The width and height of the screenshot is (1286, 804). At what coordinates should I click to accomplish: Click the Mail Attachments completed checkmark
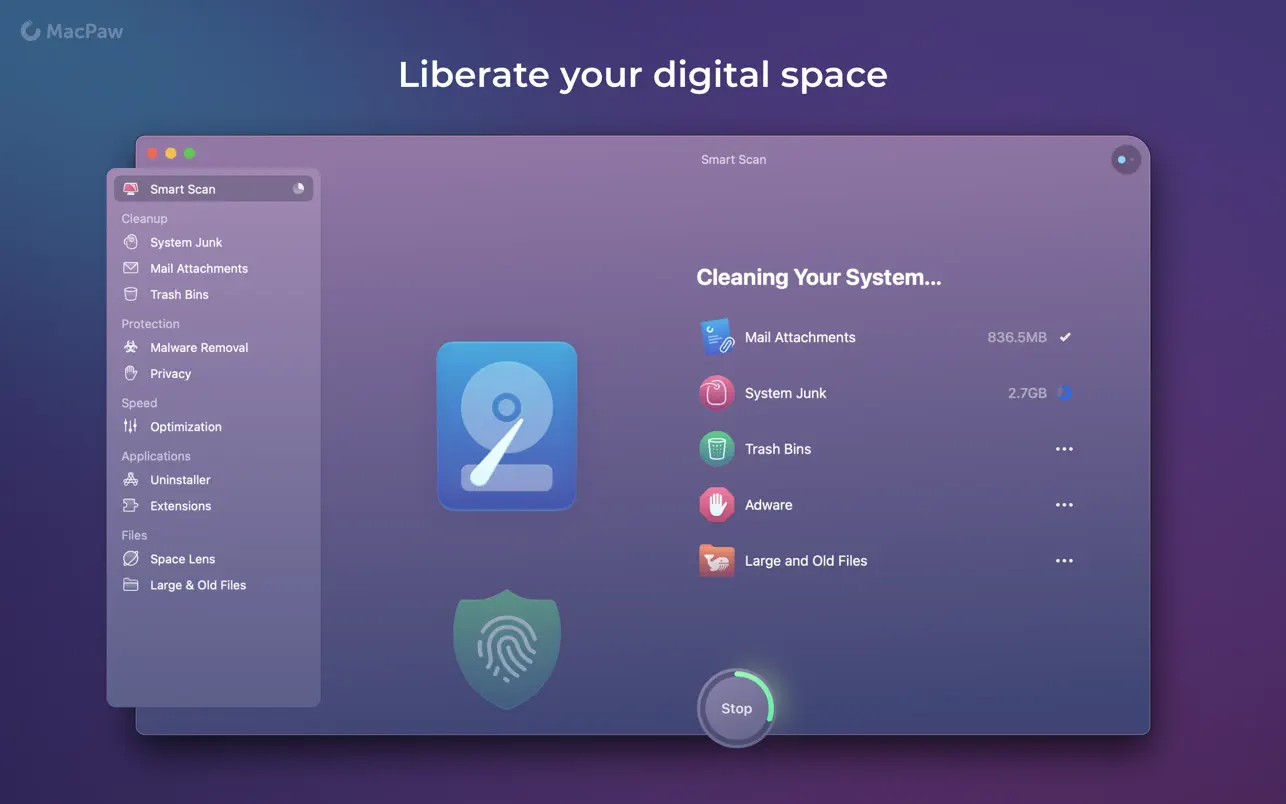1065,337
